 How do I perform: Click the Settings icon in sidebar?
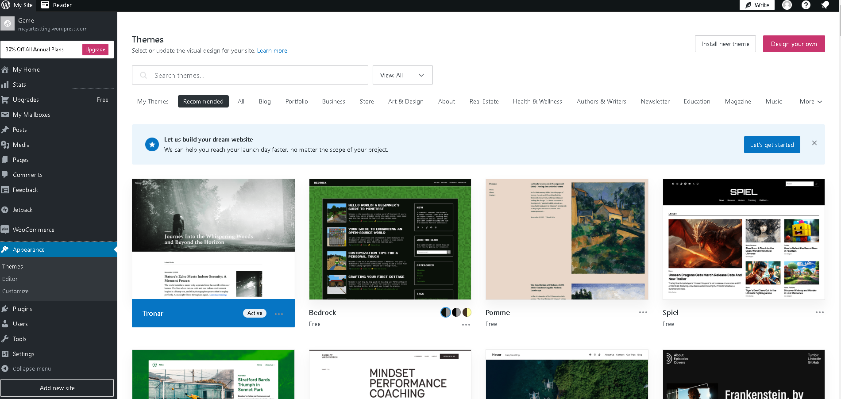[x=5, y=354]
